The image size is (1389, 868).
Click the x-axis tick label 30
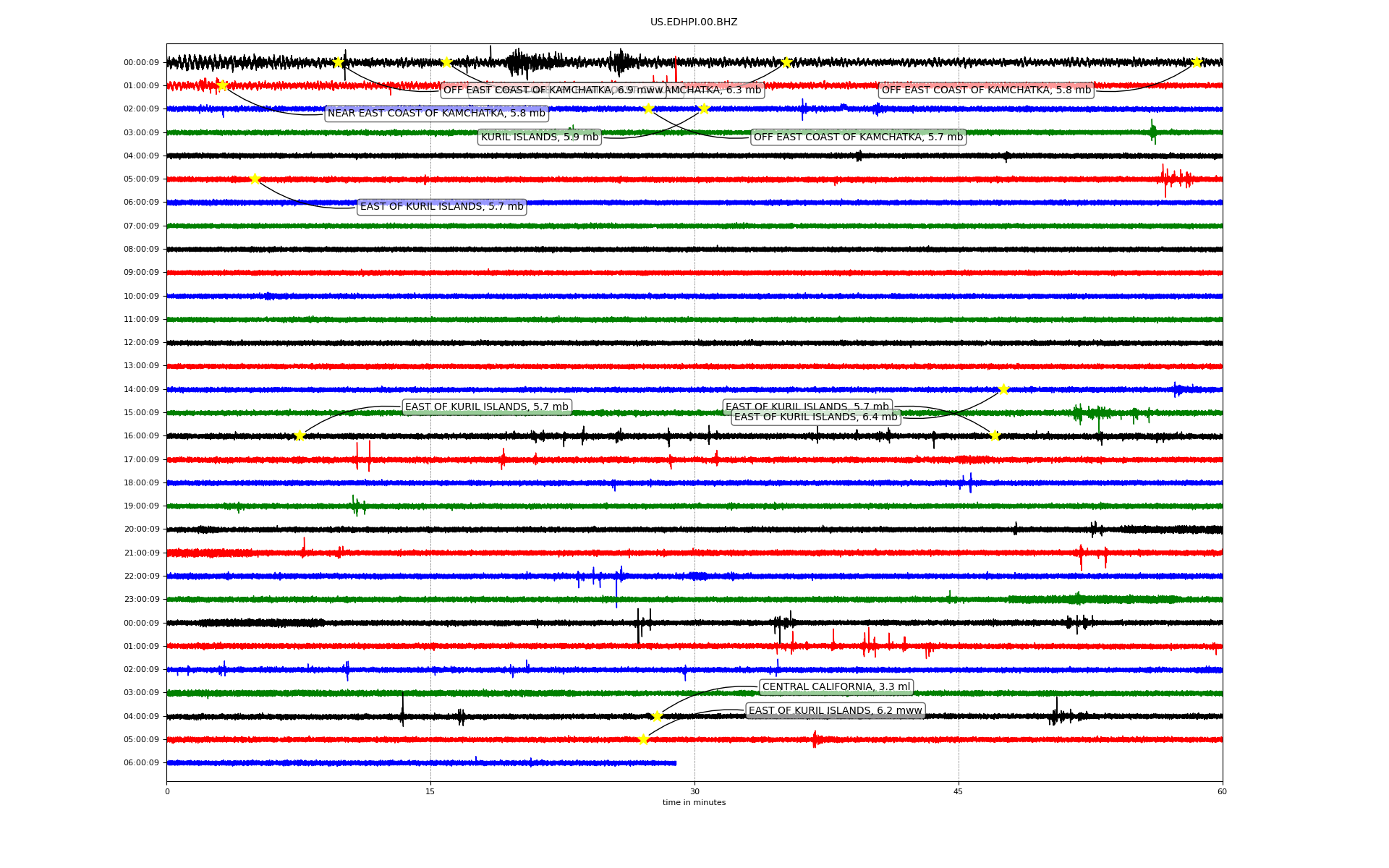pyautogui.click(x=694, y=791)
